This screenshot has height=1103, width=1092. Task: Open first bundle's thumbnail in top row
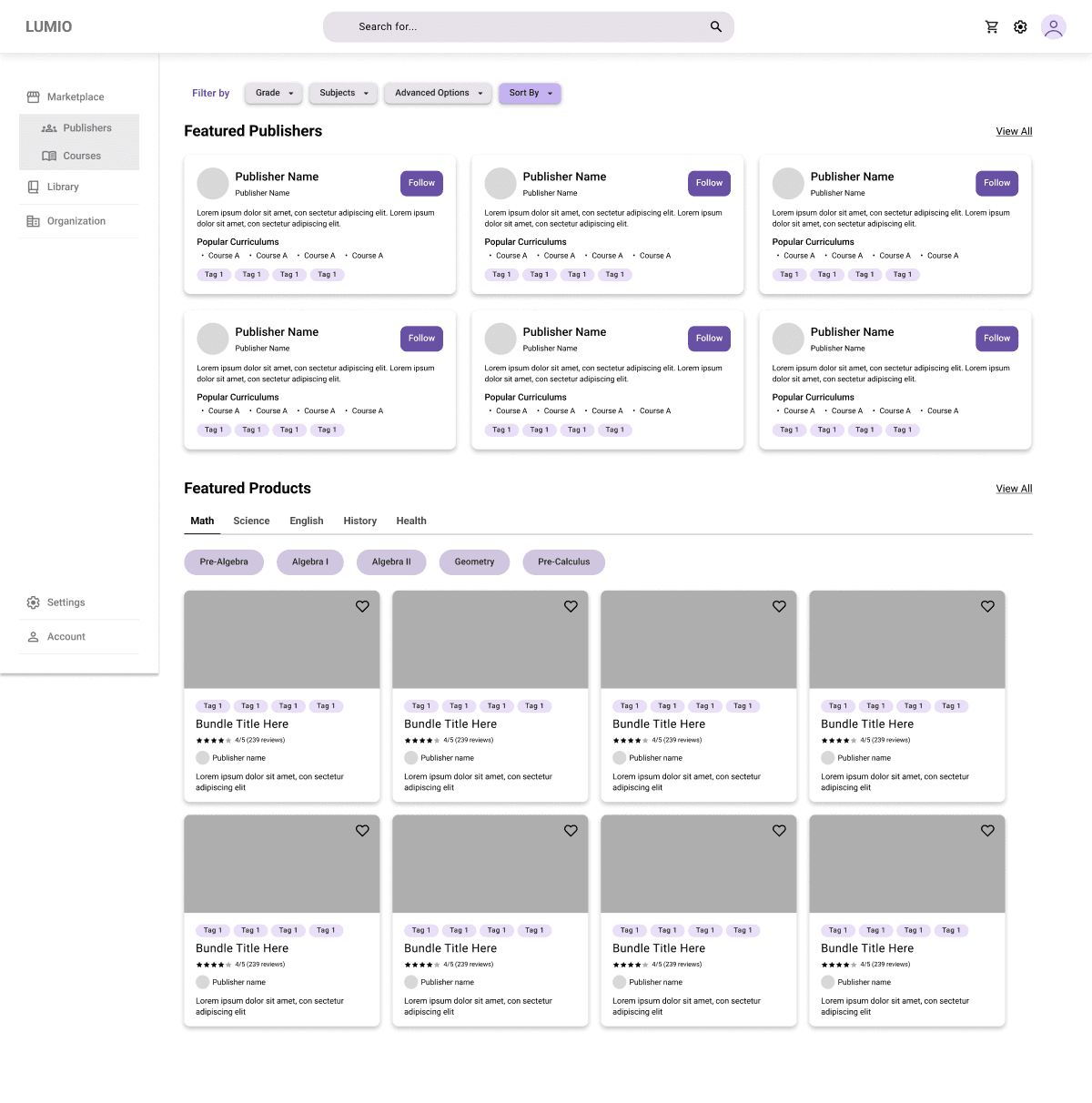282,640
